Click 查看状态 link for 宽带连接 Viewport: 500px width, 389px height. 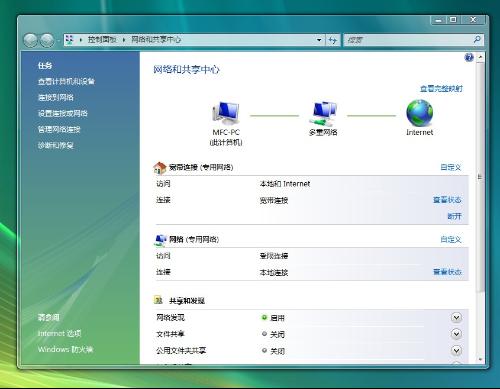pos(447,200)
